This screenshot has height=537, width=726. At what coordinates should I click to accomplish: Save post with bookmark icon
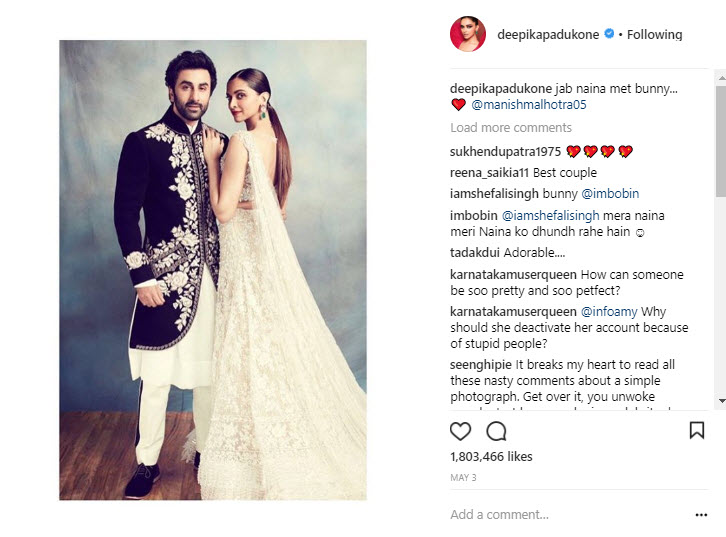coord(697,430)
